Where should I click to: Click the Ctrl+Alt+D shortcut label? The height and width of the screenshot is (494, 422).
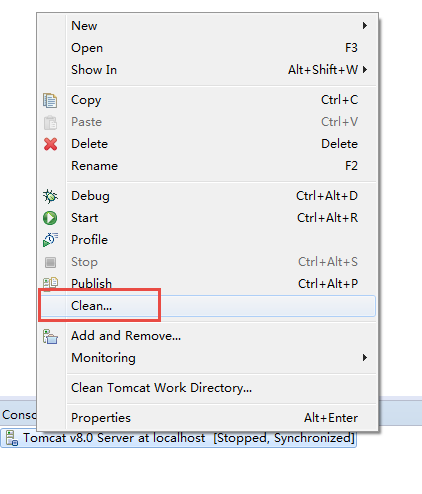pos(327,196)
